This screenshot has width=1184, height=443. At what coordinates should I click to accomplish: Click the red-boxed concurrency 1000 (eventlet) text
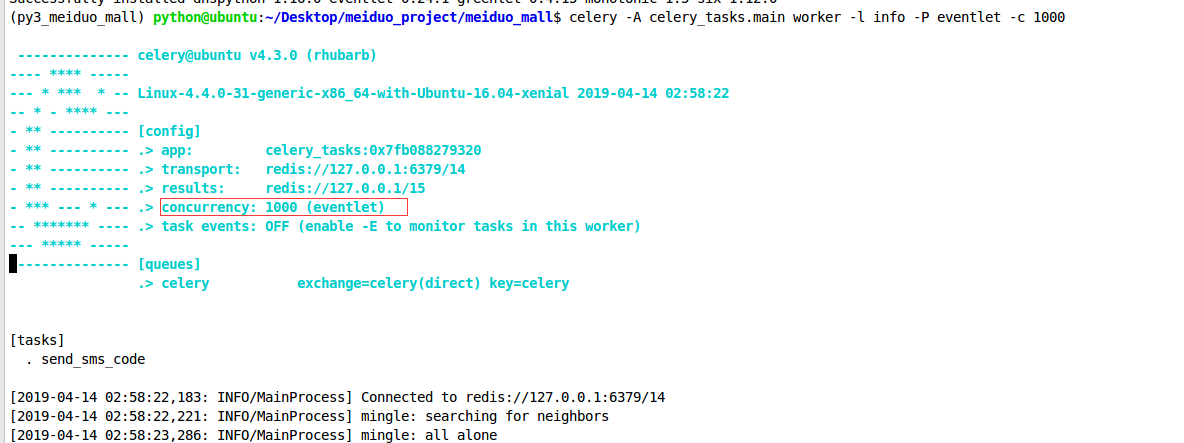click(x=284, y=207)
